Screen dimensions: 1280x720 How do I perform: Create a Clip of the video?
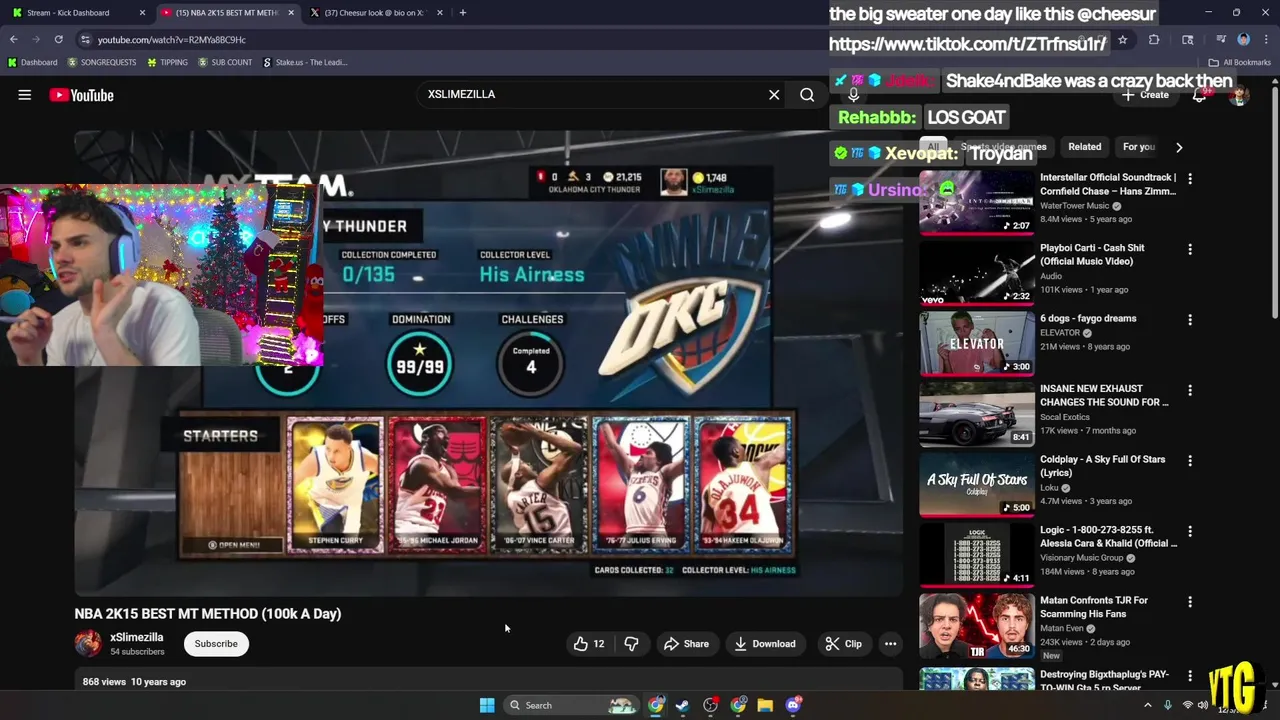[843, 644]
